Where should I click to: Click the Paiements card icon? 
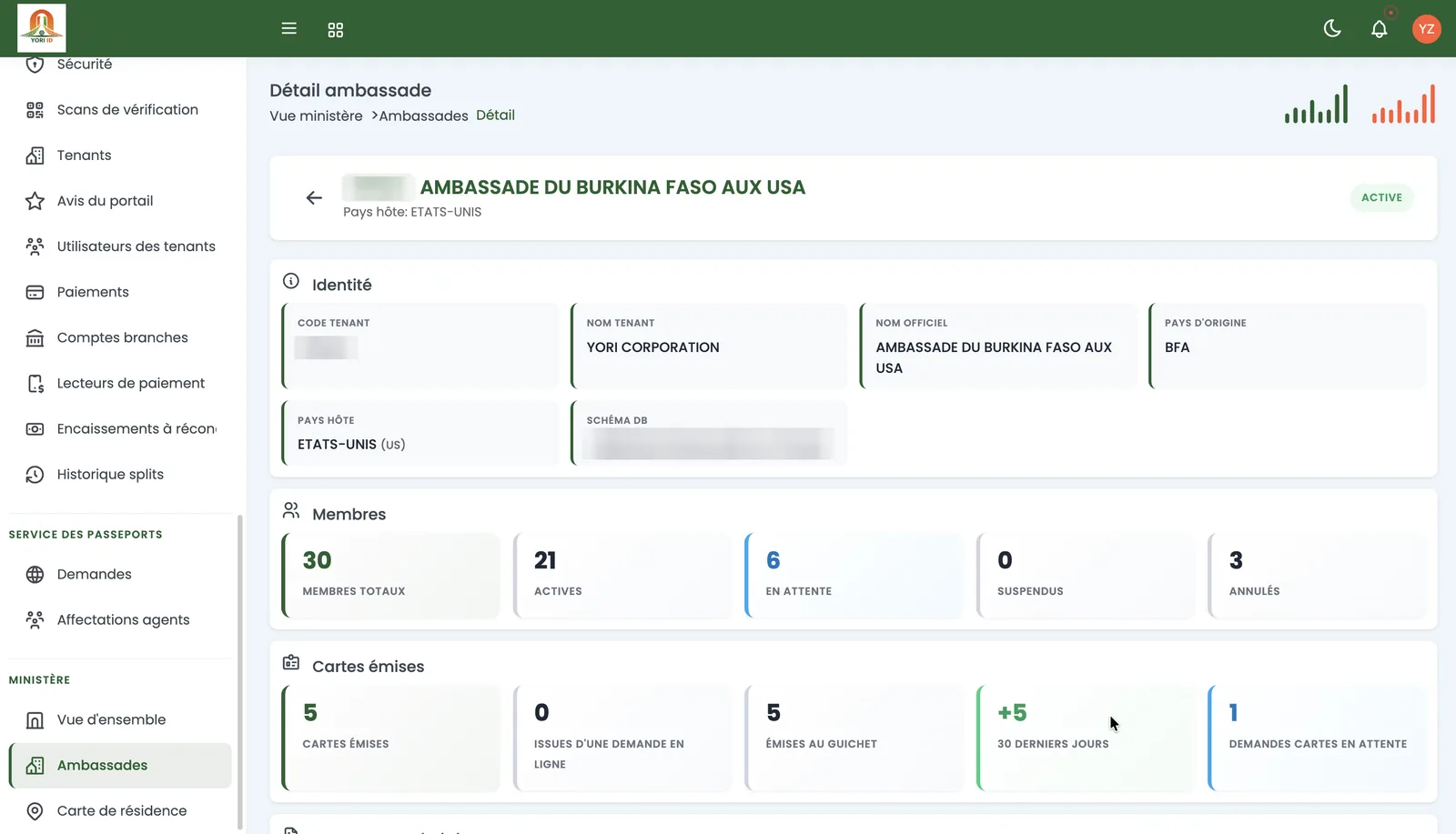35,292
